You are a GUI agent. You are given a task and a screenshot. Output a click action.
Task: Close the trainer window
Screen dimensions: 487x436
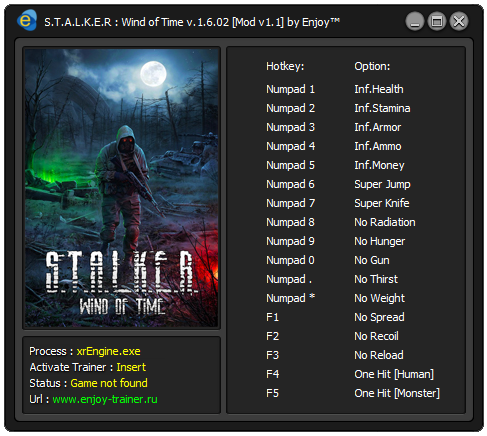[459, 22]
